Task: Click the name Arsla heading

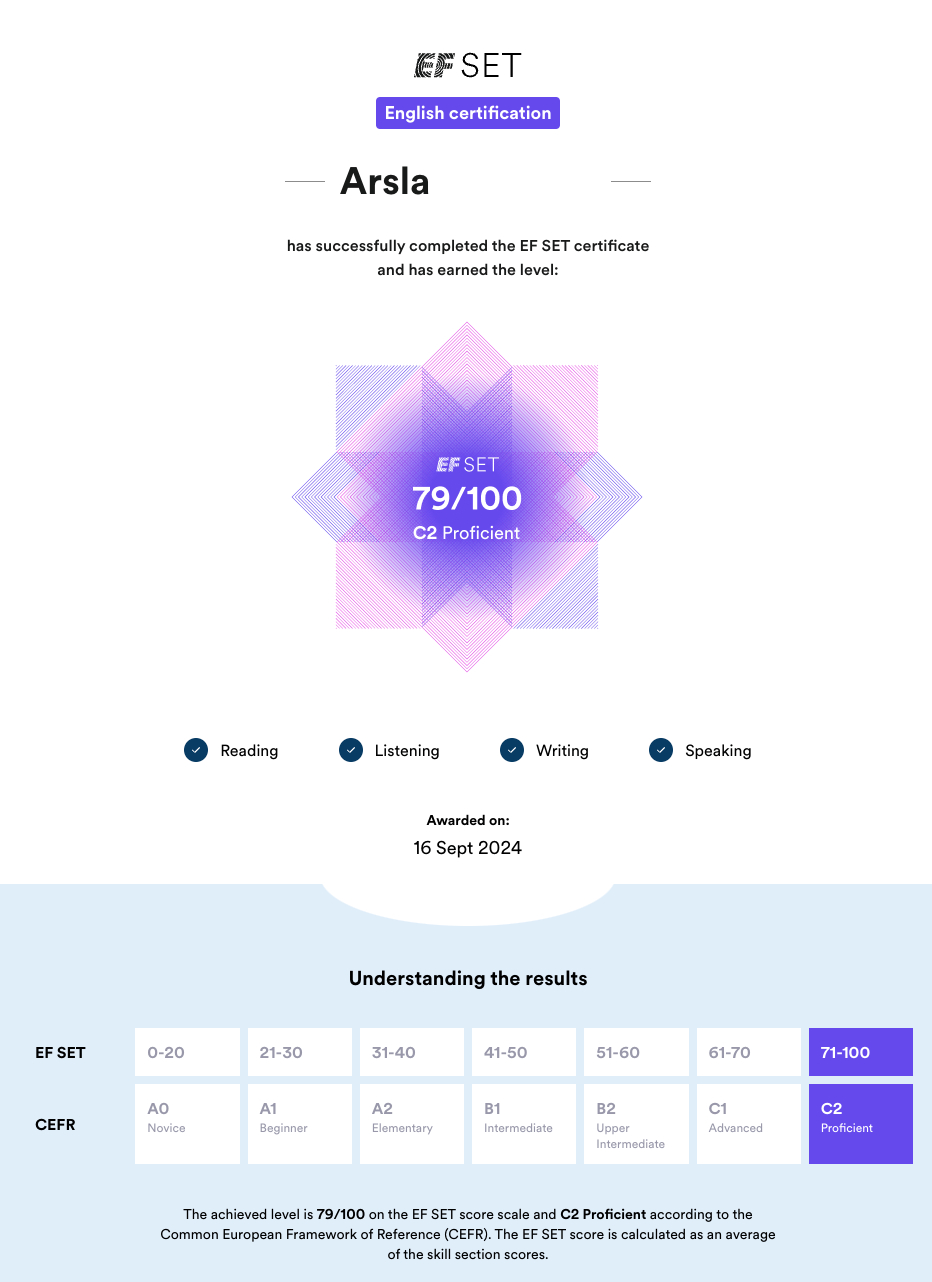Action: 385,181
